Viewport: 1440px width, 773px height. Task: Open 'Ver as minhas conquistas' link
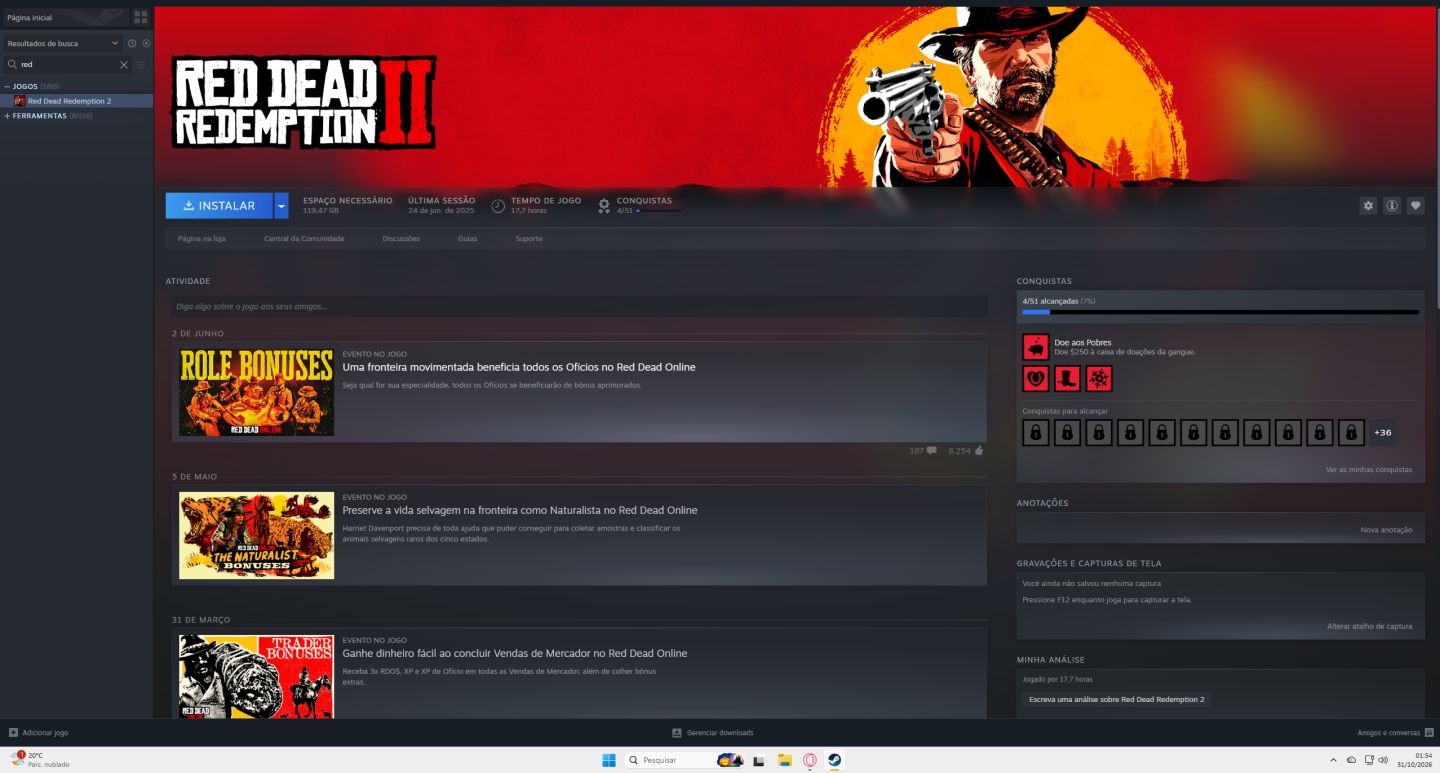click(x=1369, y=469)
